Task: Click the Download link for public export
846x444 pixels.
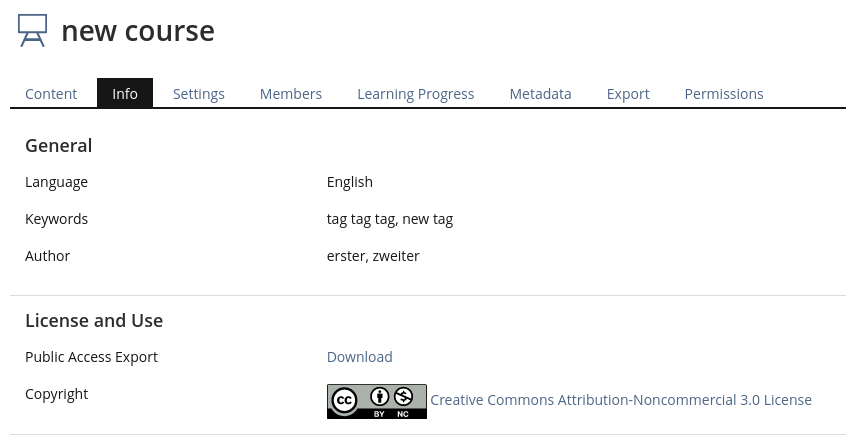Action: (360, 357)
